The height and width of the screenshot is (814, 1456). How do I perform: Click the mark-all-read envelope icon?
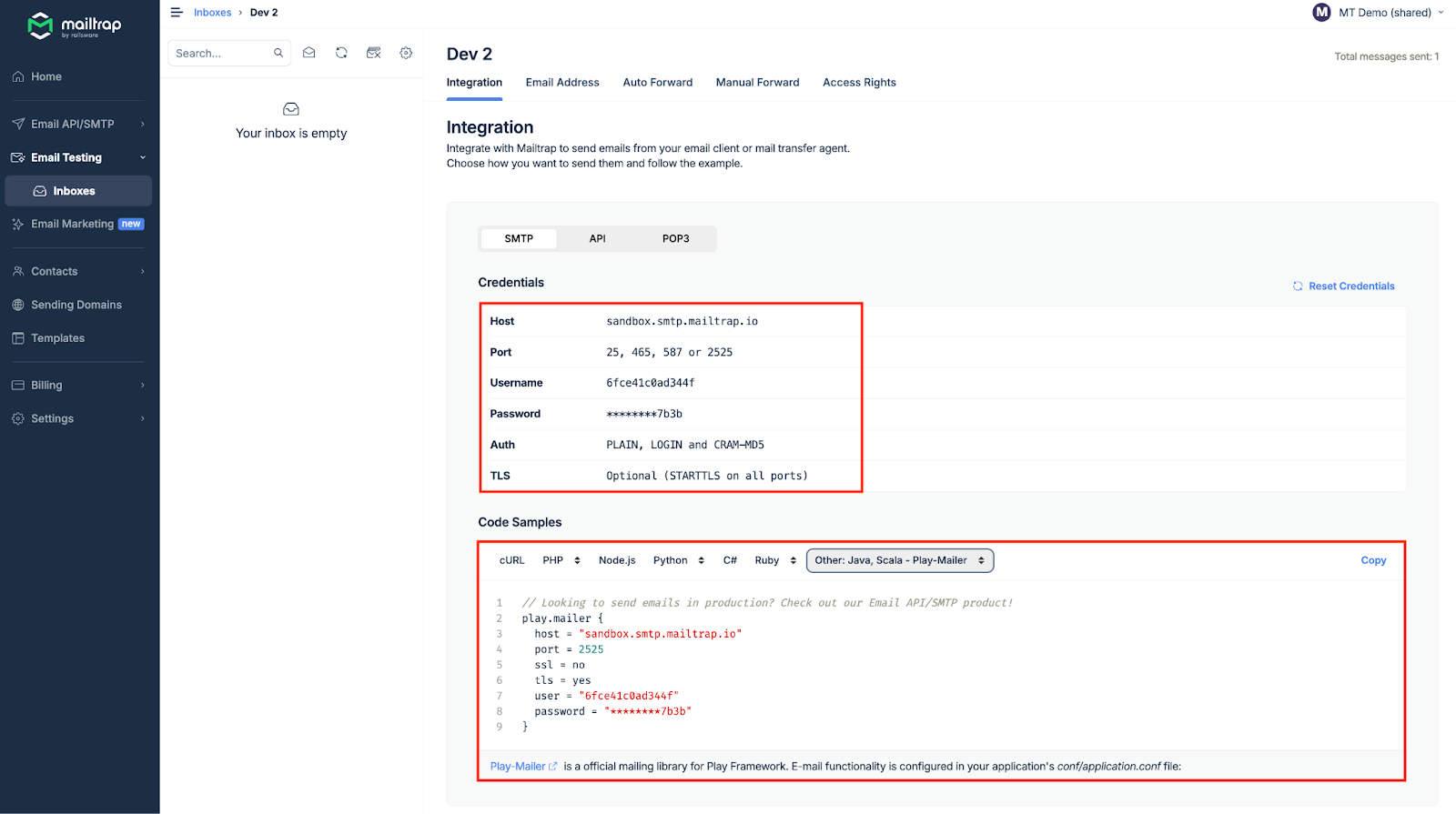tap(309, 53)
